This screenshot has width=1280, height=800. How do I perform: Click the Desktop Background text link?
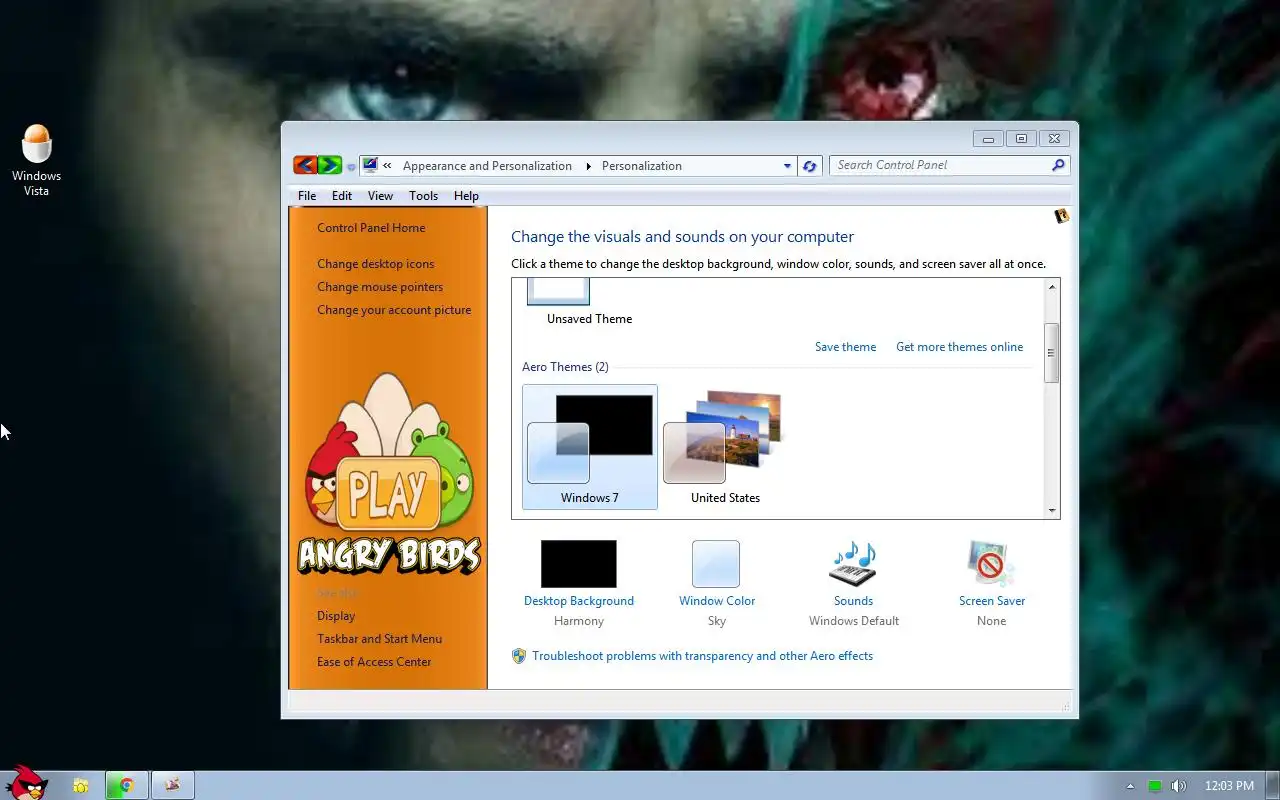579,601
